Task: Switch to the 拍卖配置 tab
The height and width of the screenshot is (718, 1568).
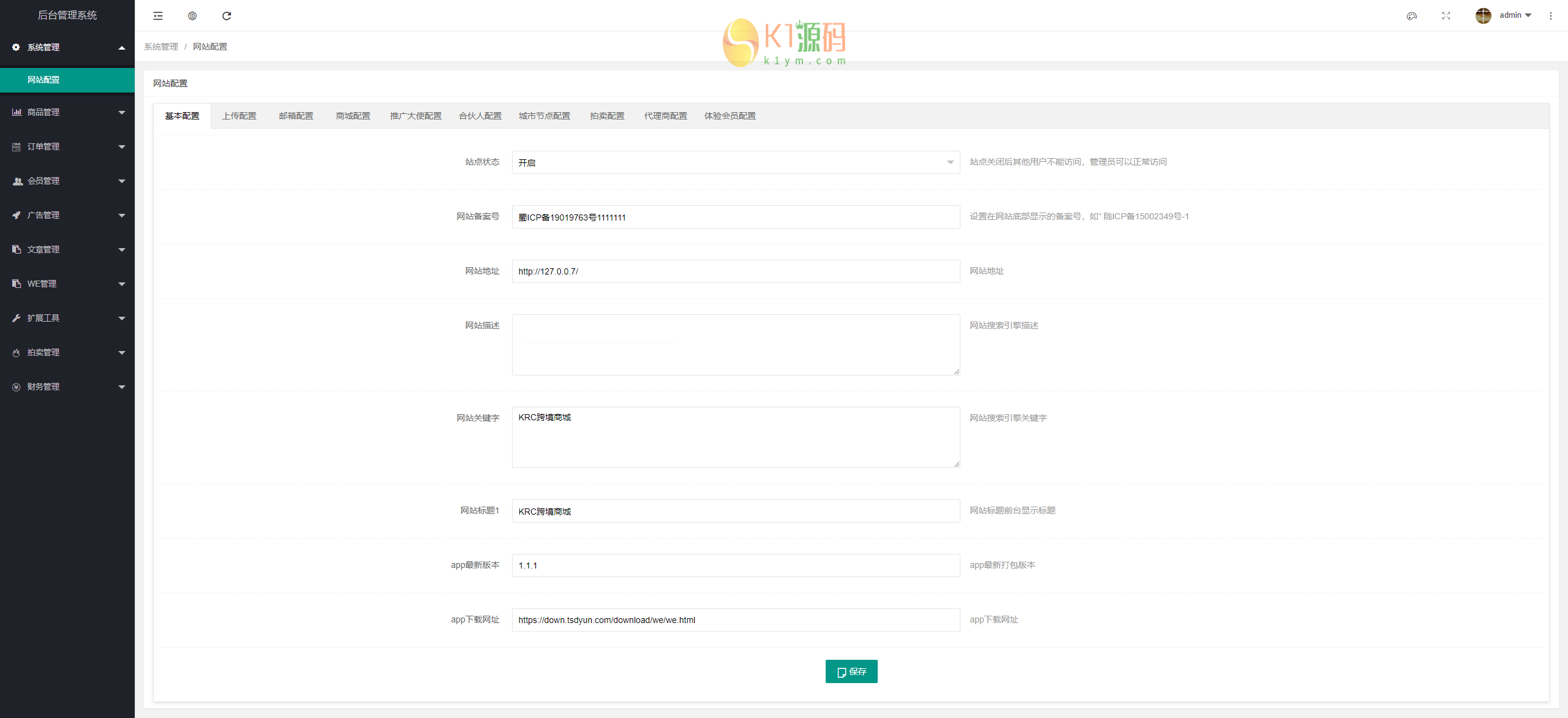Action: click(607, 116)
